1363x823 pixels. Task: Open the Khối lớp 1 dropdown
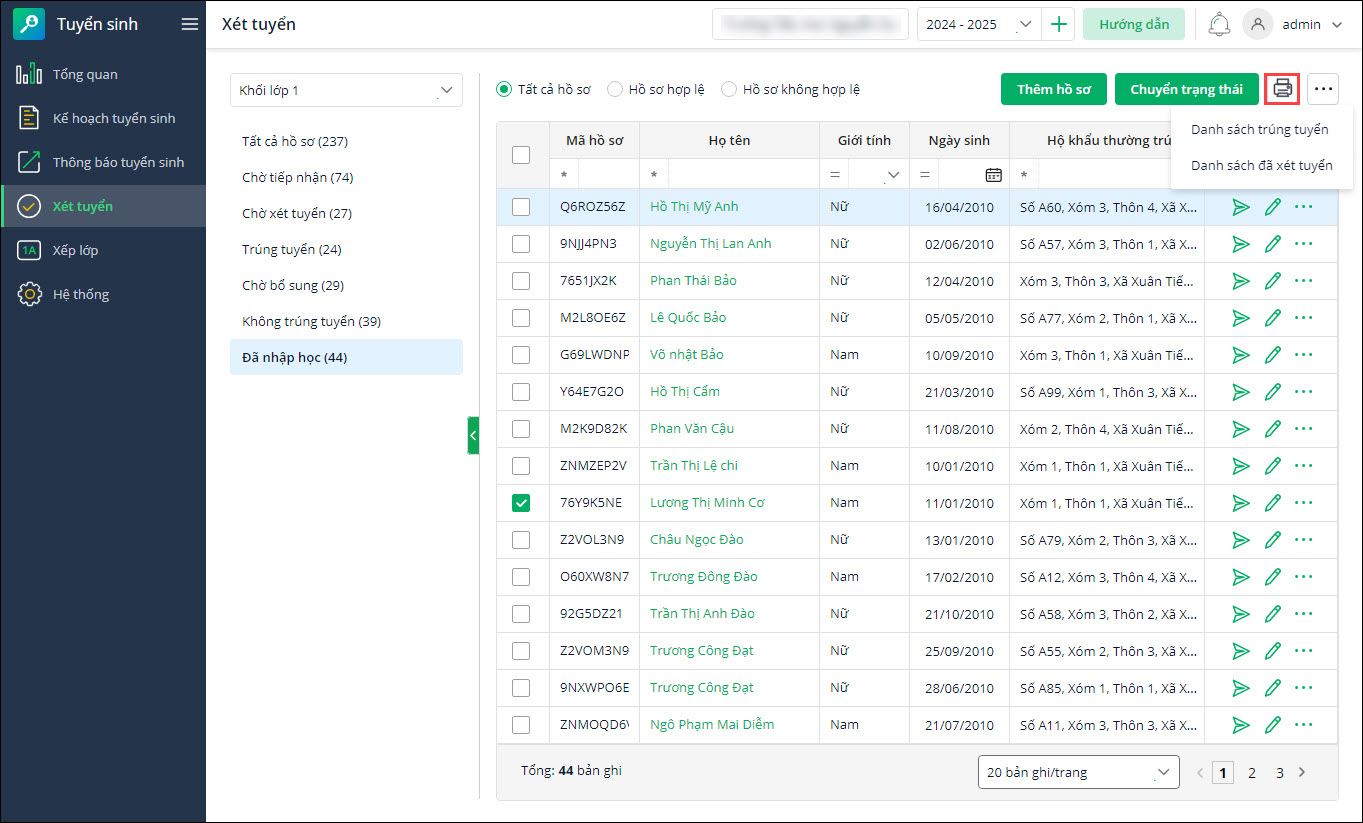[346, 90]
